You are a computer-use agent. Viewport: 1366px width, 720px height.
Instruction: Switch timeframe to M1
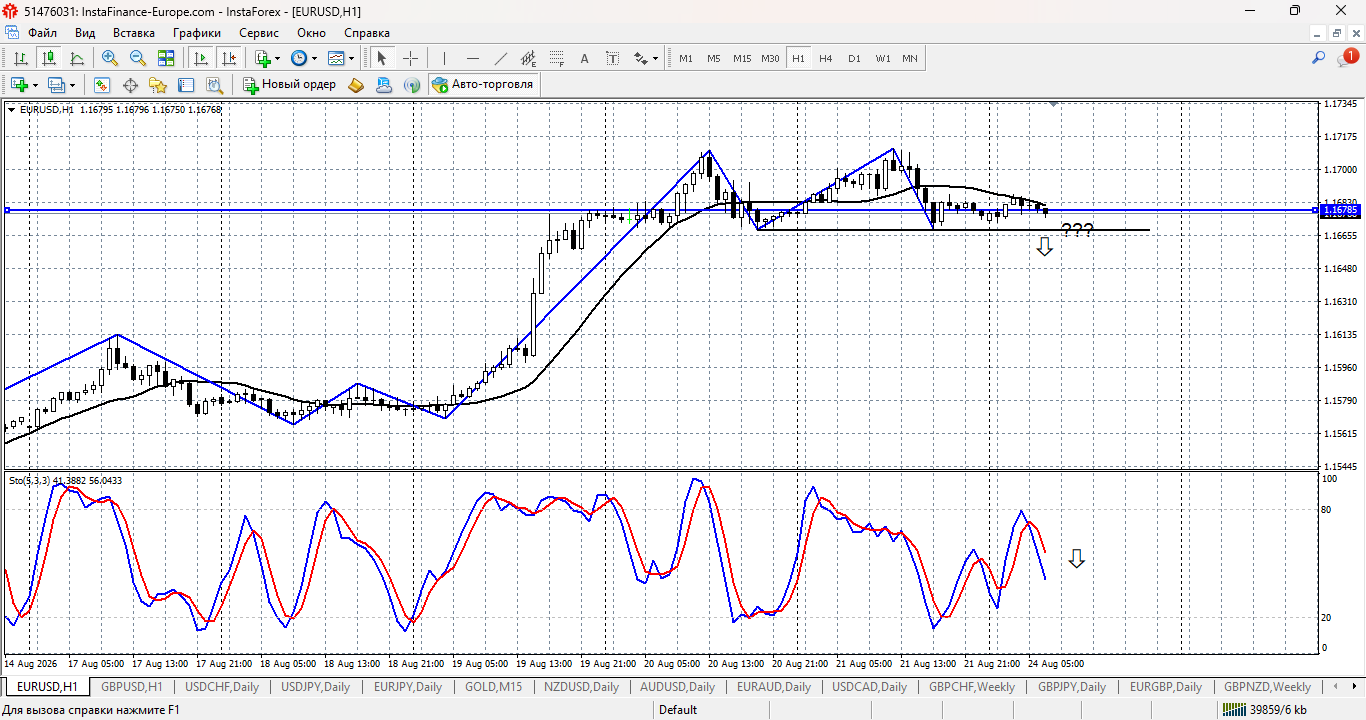[686, 59]
